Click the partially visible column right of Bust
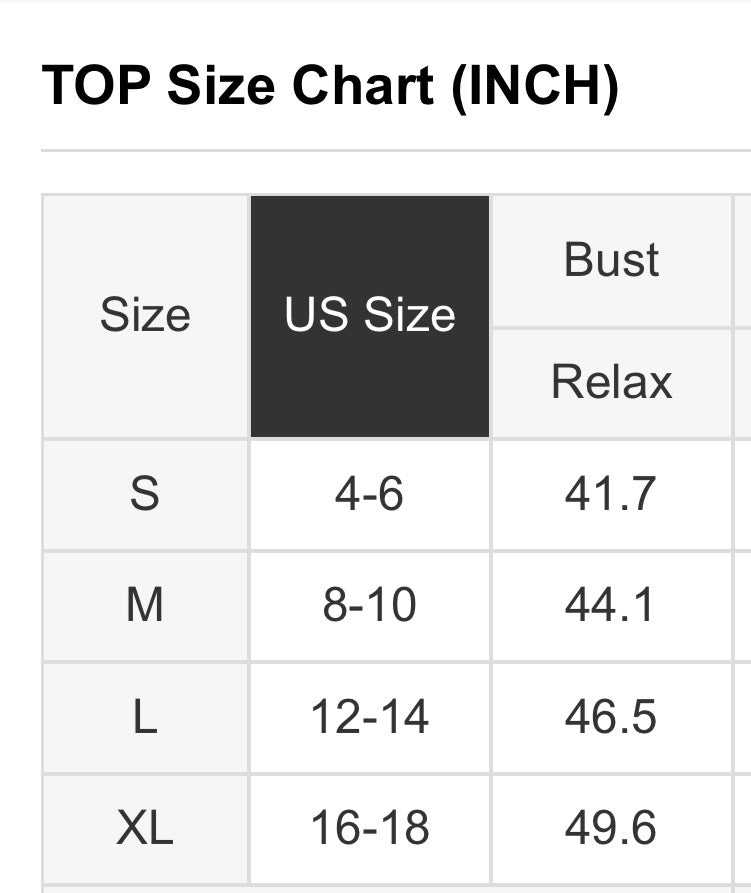The height and width of the screenshot is (893, 751). [744, 260]
